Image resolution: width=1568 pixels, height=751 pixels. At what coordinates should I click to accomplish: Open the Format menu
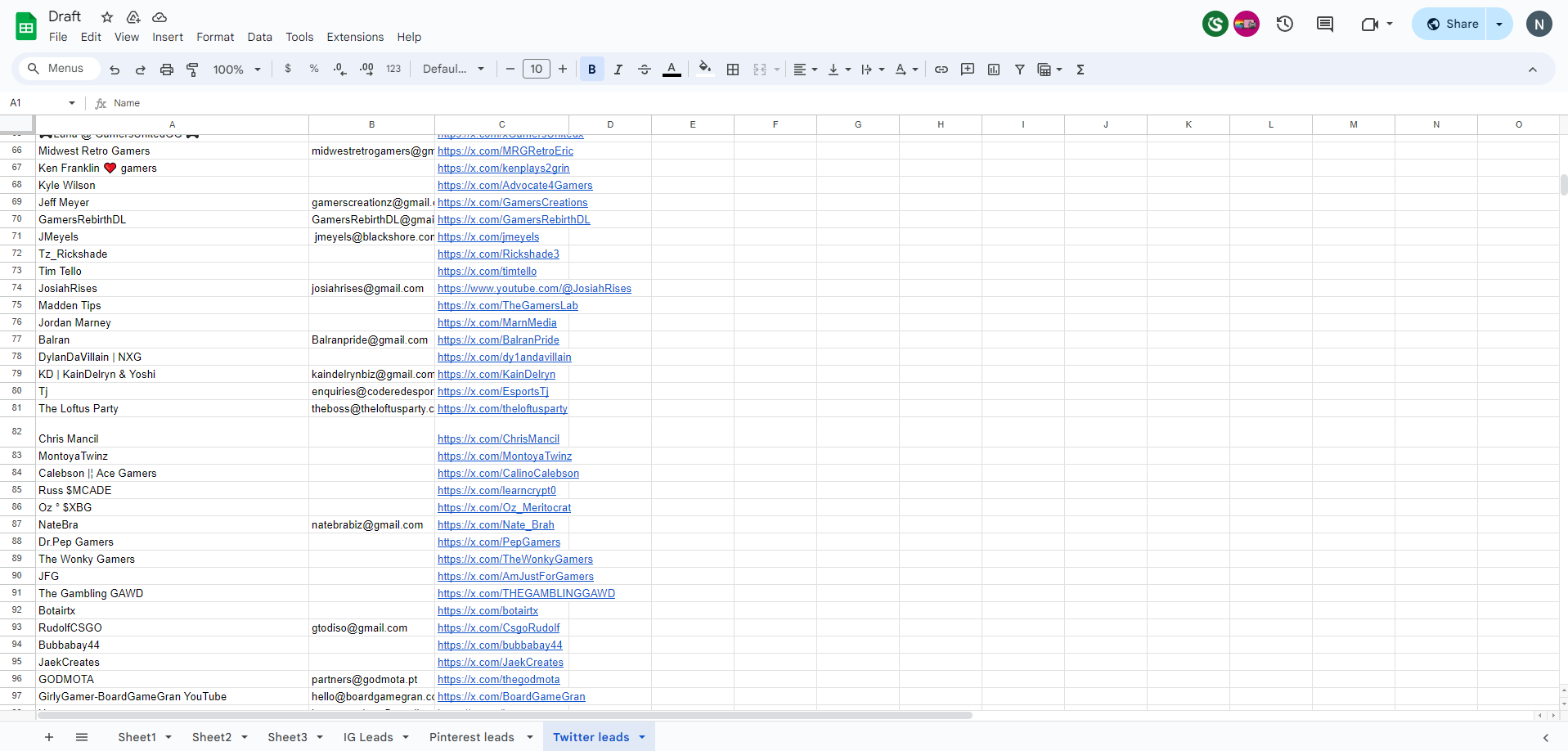click(x=215, y=37)
